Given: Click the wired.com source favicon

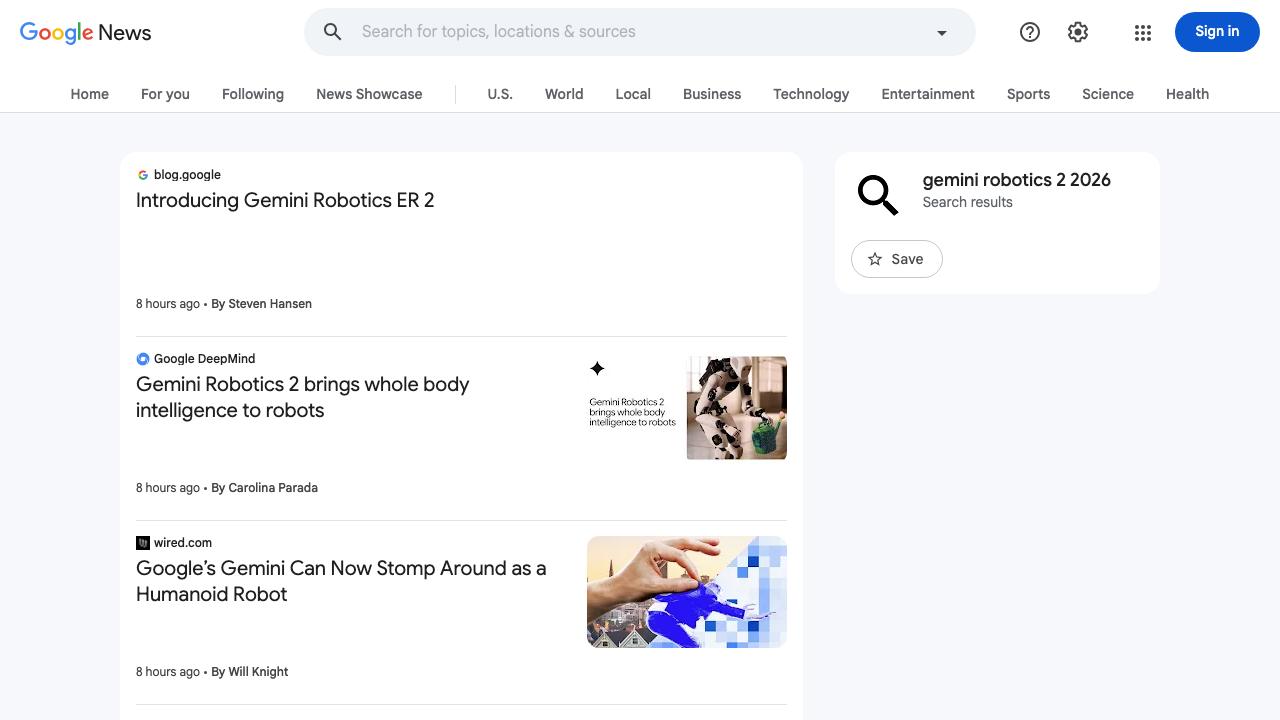Looking at the screenshot, I should (x=143, y=543).
